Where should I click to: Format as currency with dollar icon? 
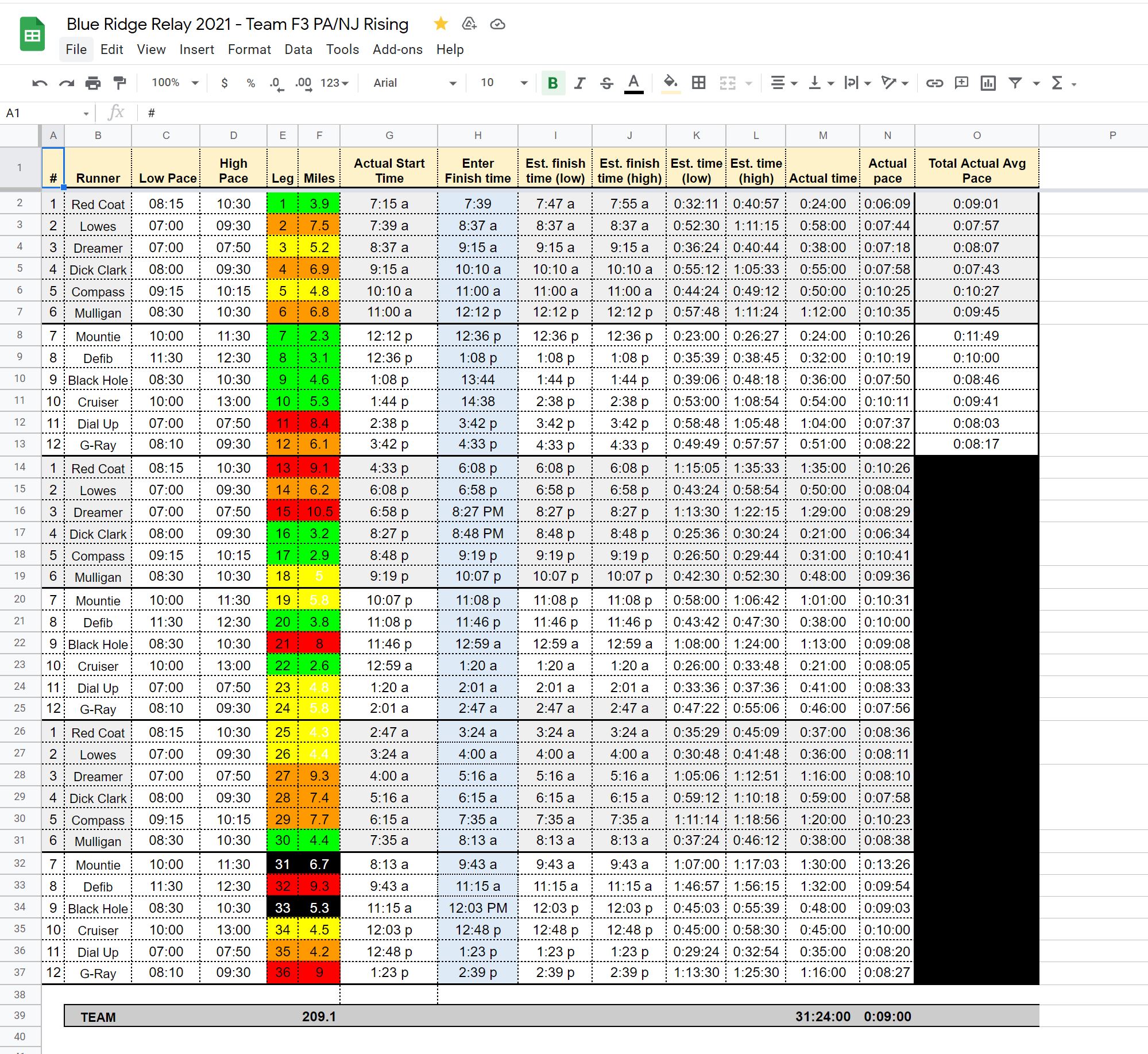225,83
